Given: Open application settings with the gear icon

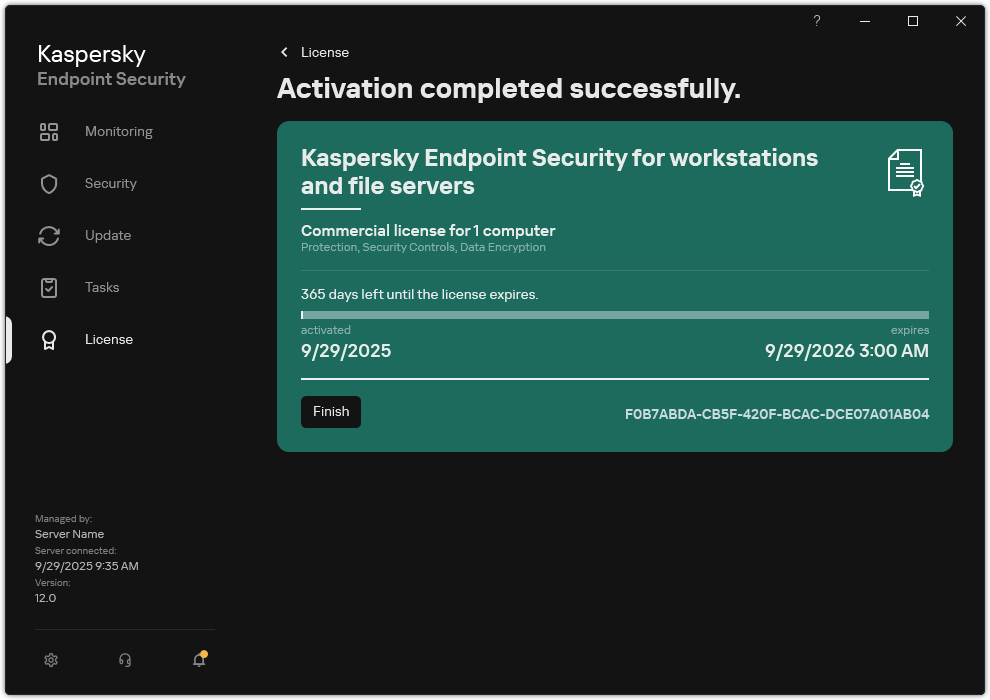Looking at the screenshot, I should [51, 660].
